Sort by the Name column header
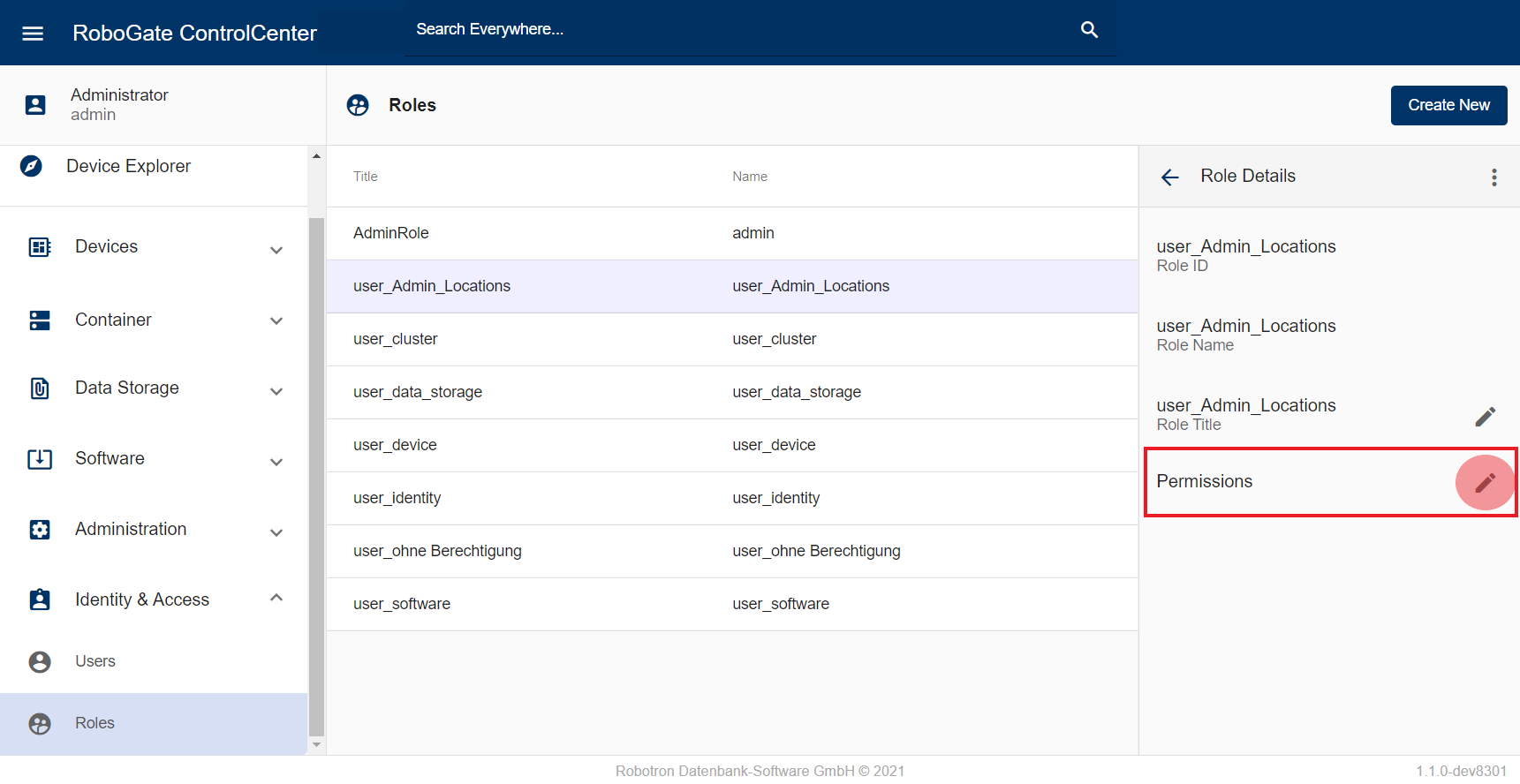1520x784 pixels. click(x=750, y=177)
